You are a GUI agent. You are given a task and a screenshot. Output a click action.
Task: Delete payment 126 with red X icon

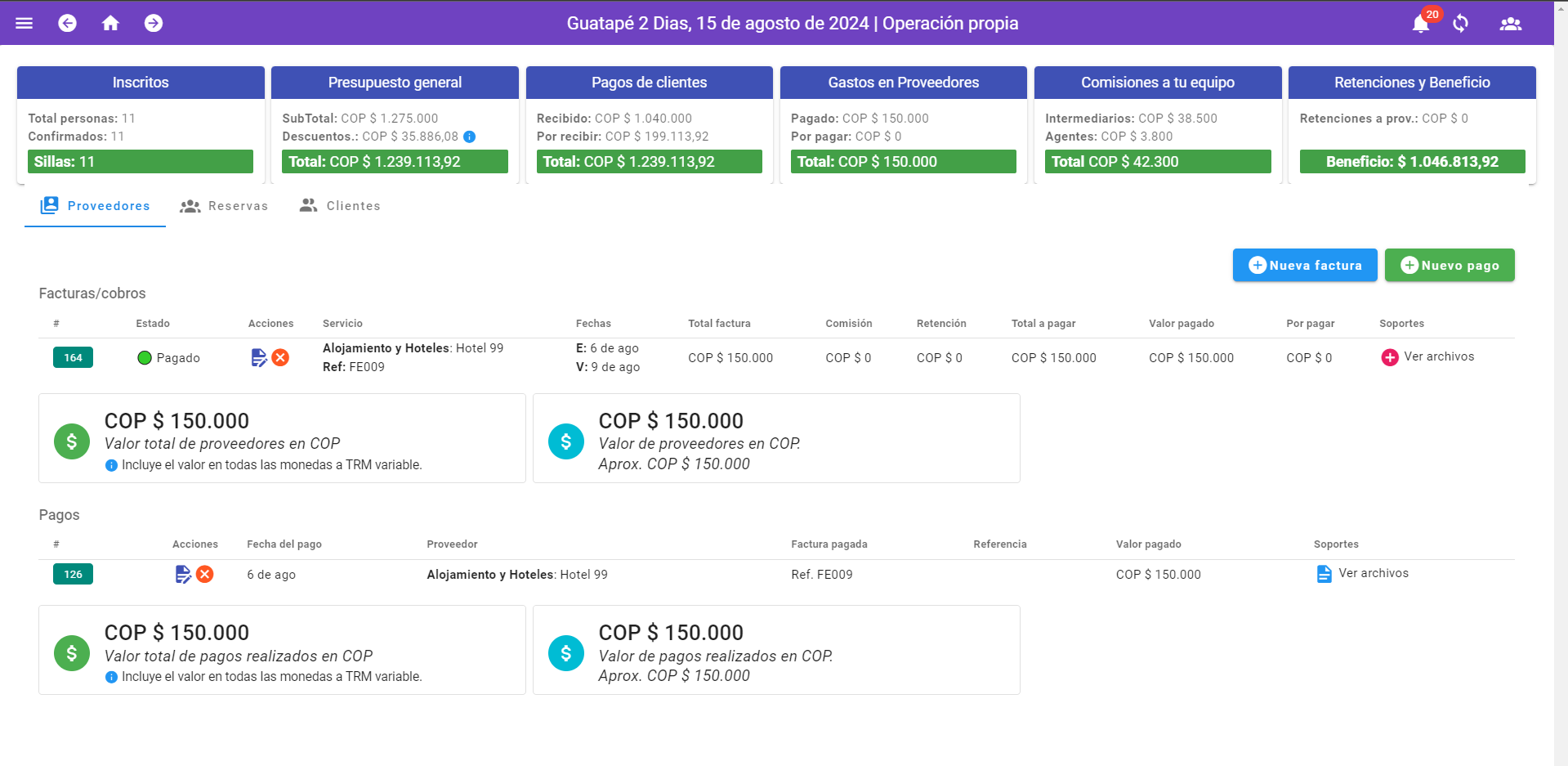click(x=205, y=575)
